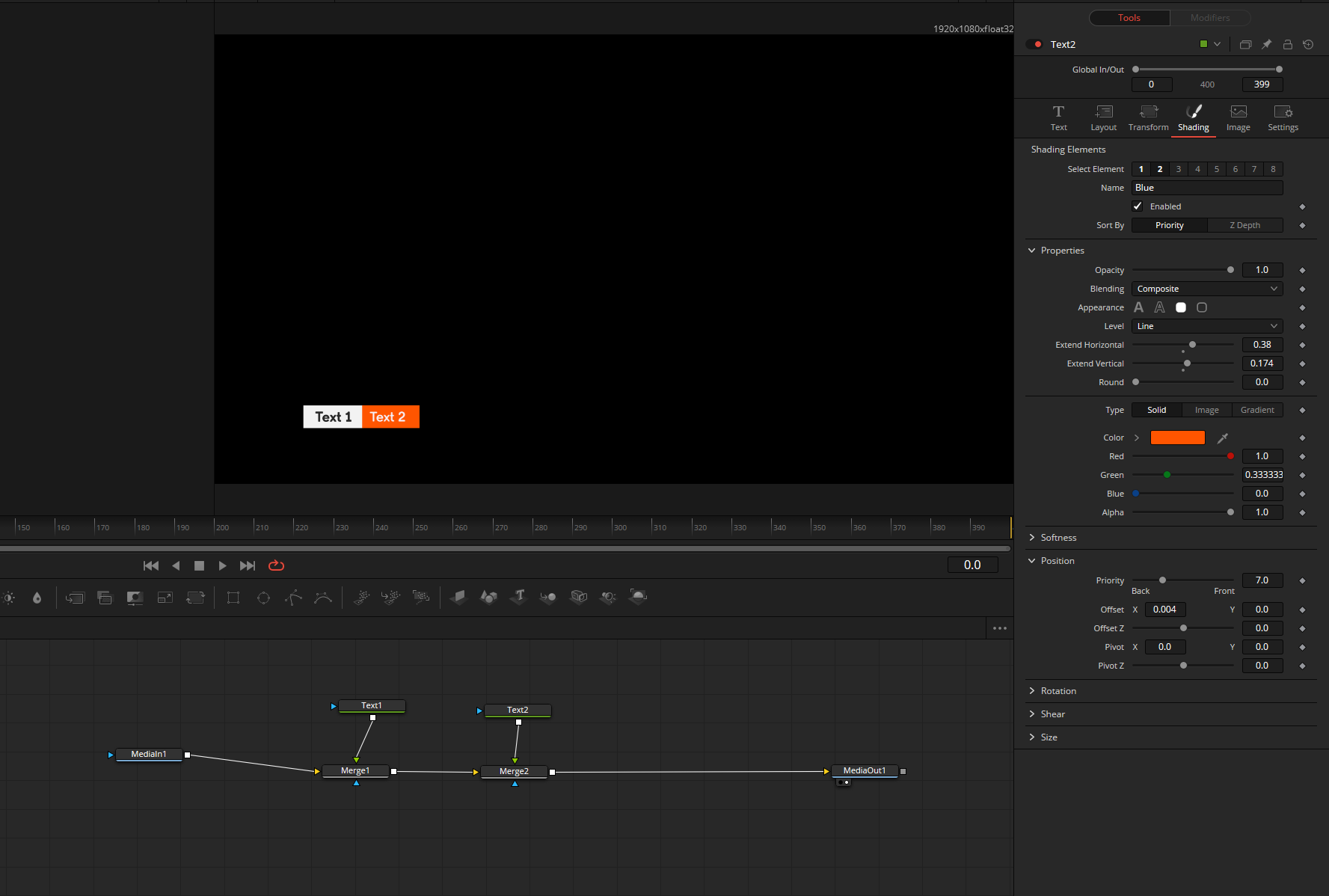The image size is (1329, 896).
Task: Add a Spot Light node
Action: [608, 597]
